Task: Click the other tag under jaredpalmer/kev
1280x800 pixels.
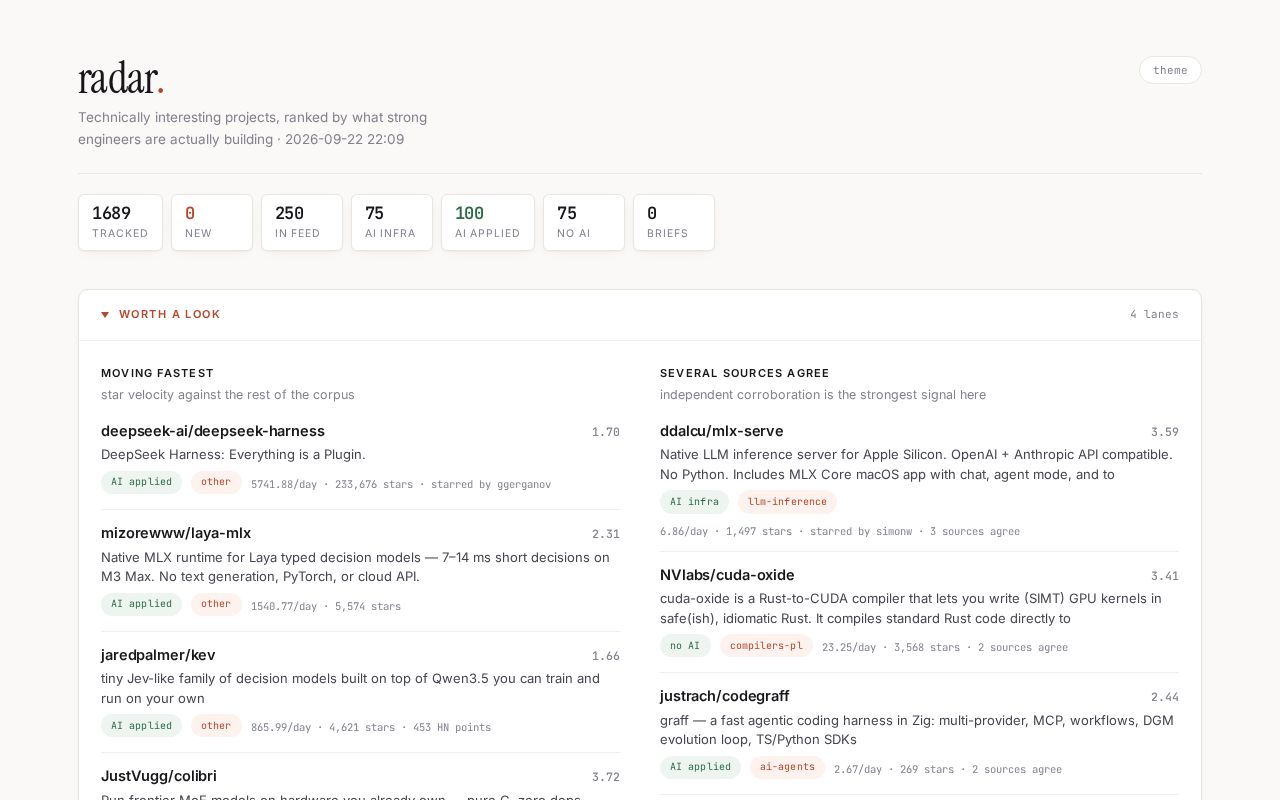Action: [216, 726]
